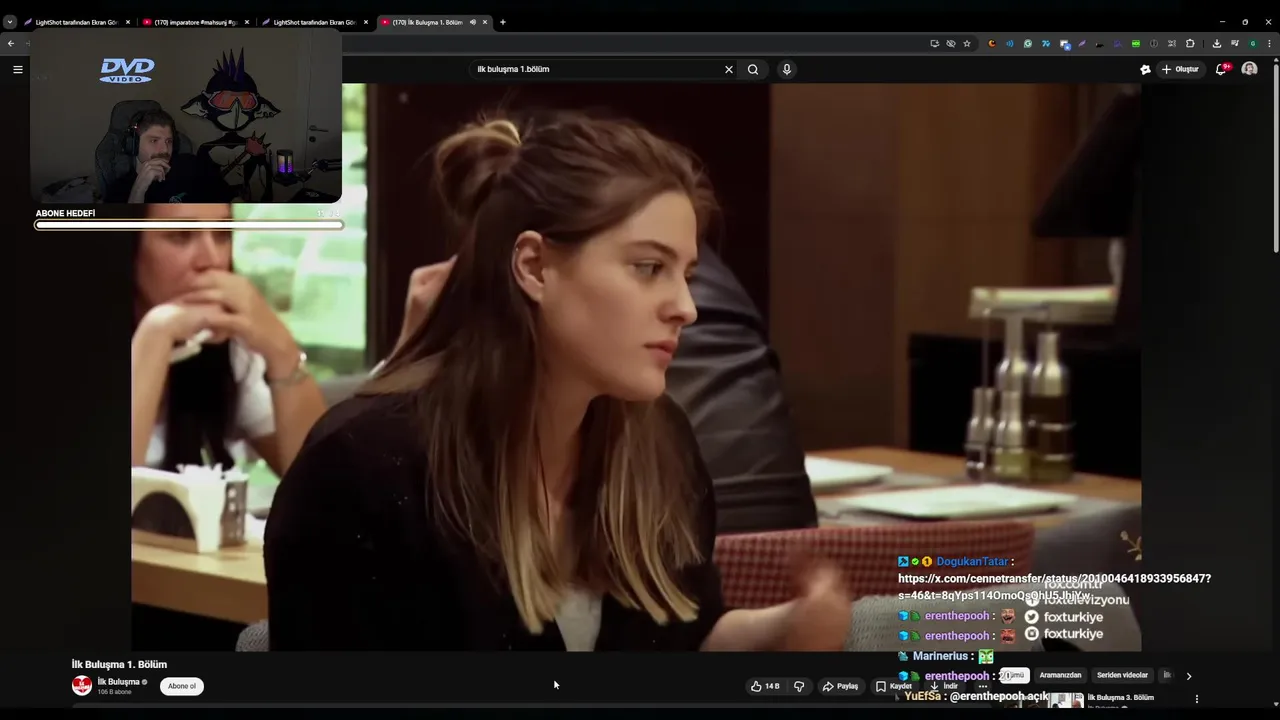The width and height of the screenshot is (1280, 720).
Task: Open the green Chrome profile avatar
Action: pyautogui.click(x=1253, y=43)
